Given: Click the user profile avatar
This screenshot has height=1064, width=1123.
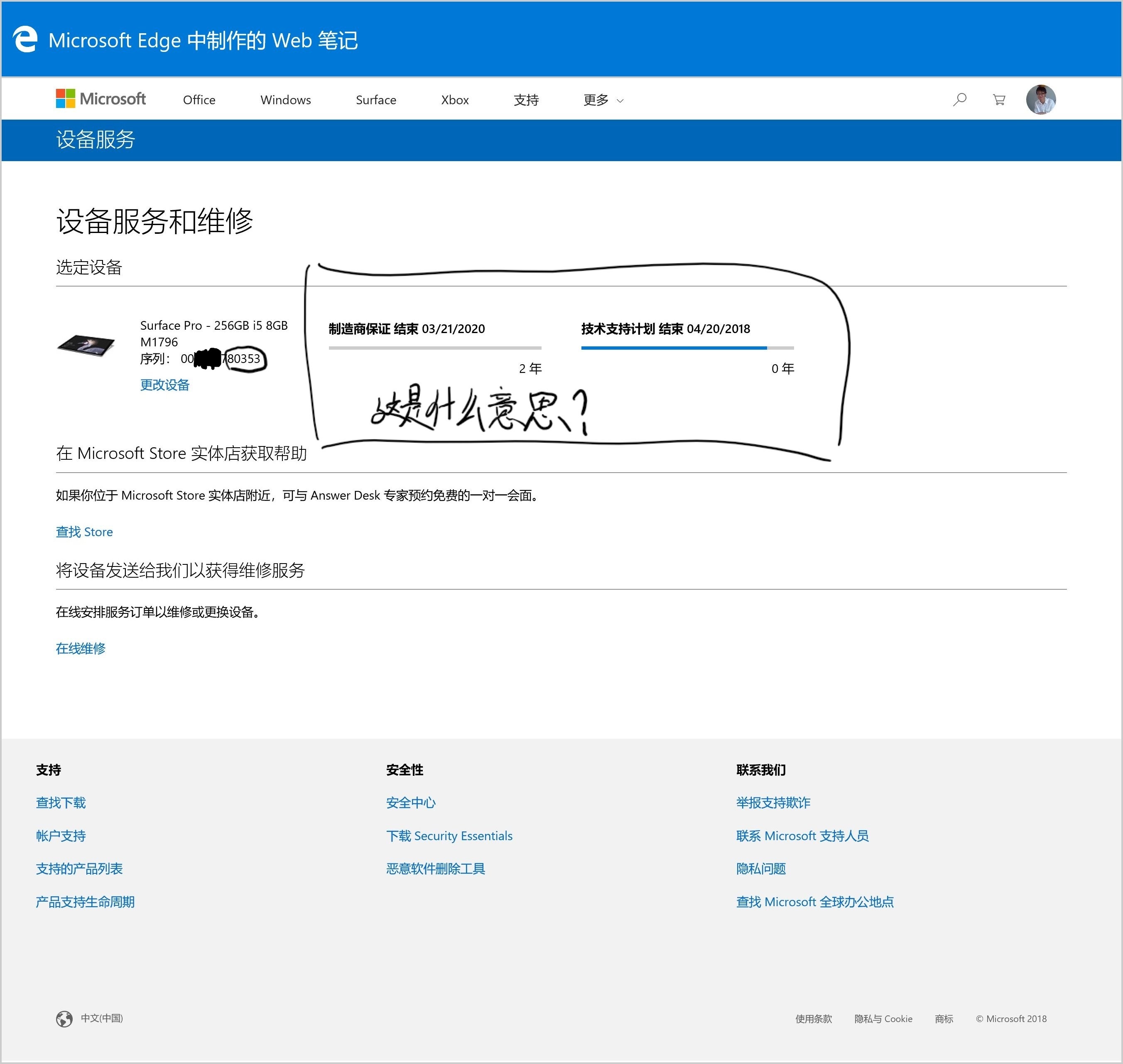Looking at the screenshot, I should point(1040,100).
